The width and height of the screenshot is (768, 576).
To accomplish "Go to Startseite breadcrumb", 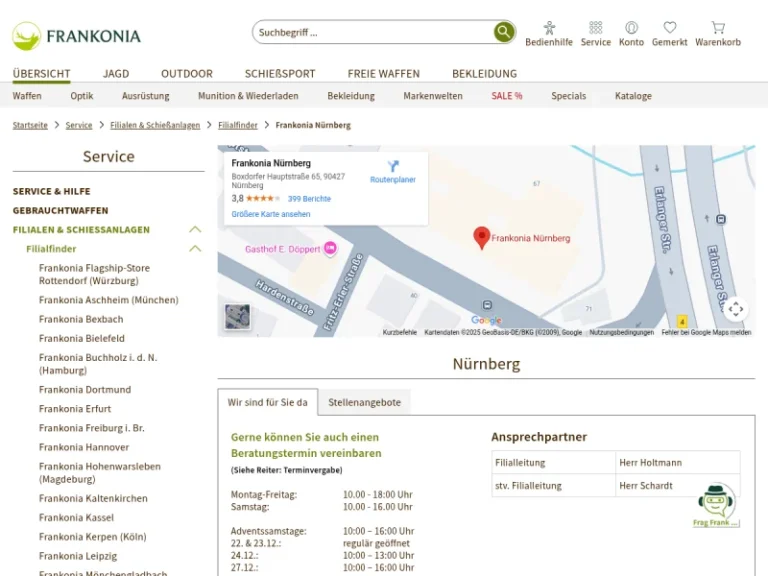I will tap(30, 125).
